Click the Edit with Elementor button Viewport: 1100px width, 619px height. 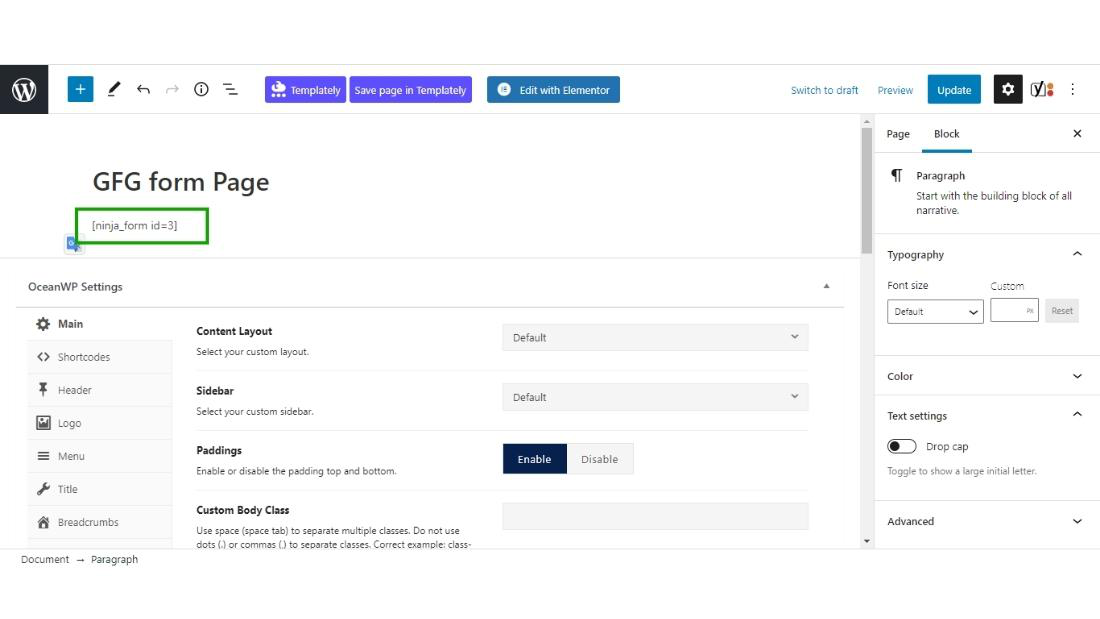[554, 89]
